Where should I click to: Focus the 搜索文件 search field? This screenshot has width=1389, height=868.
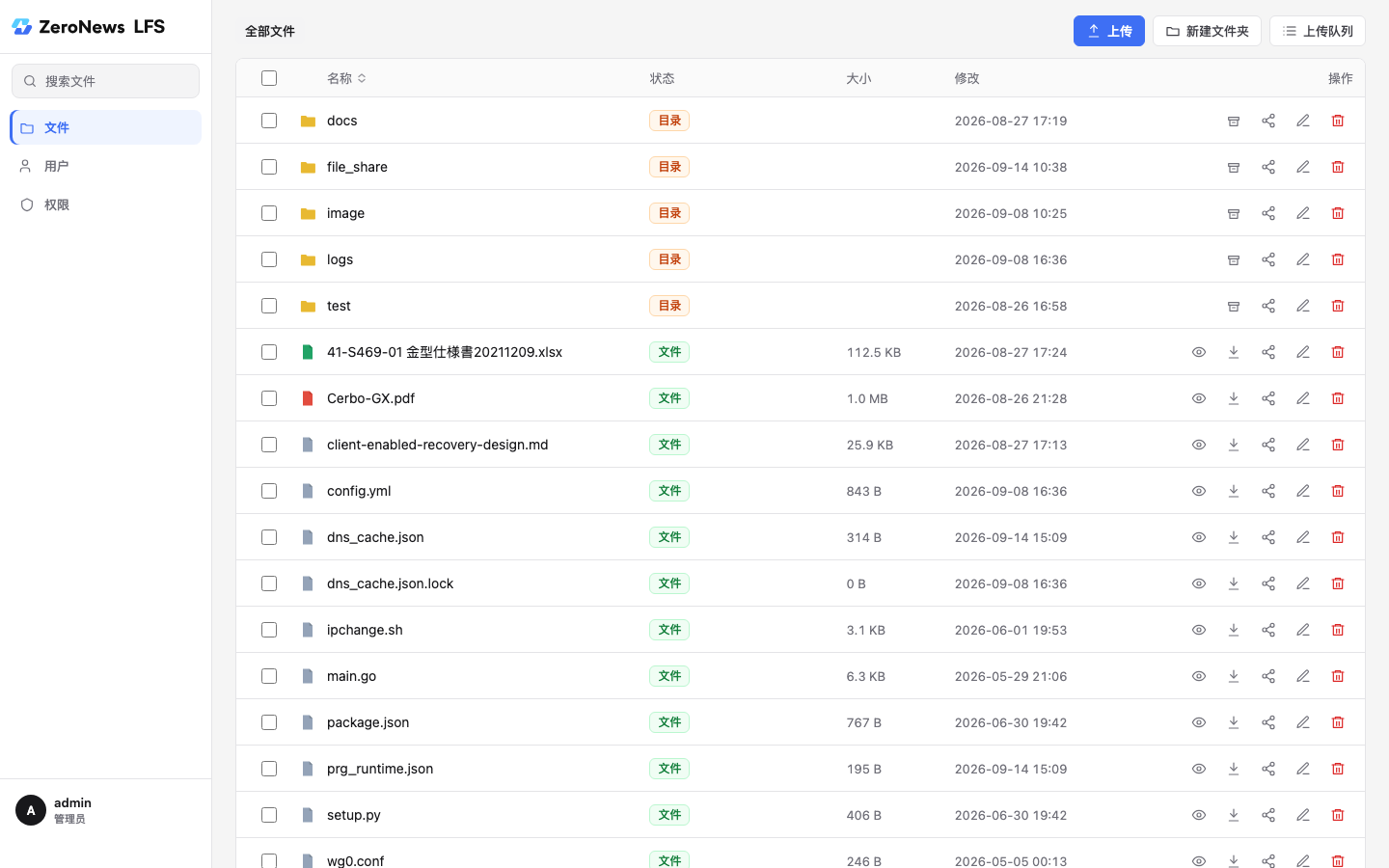[x=106, y=81]
